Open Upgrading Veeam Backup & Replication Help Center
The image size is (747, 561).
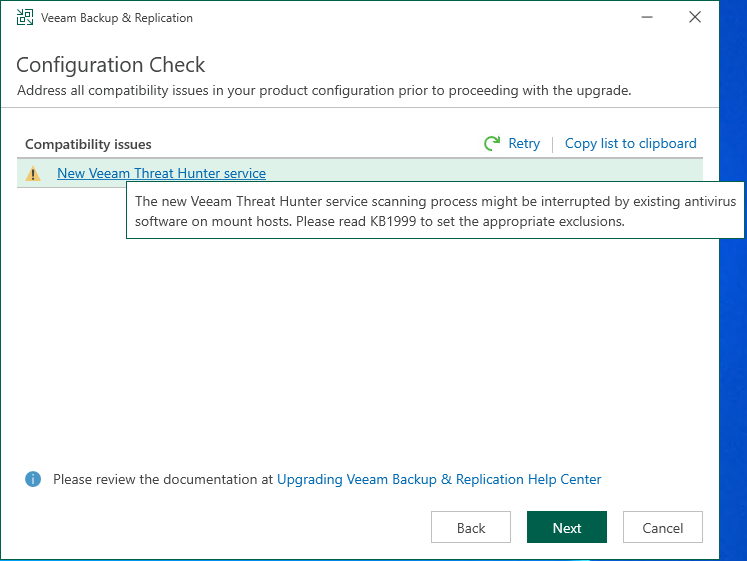pyautogui.click(x=439, y=479)
